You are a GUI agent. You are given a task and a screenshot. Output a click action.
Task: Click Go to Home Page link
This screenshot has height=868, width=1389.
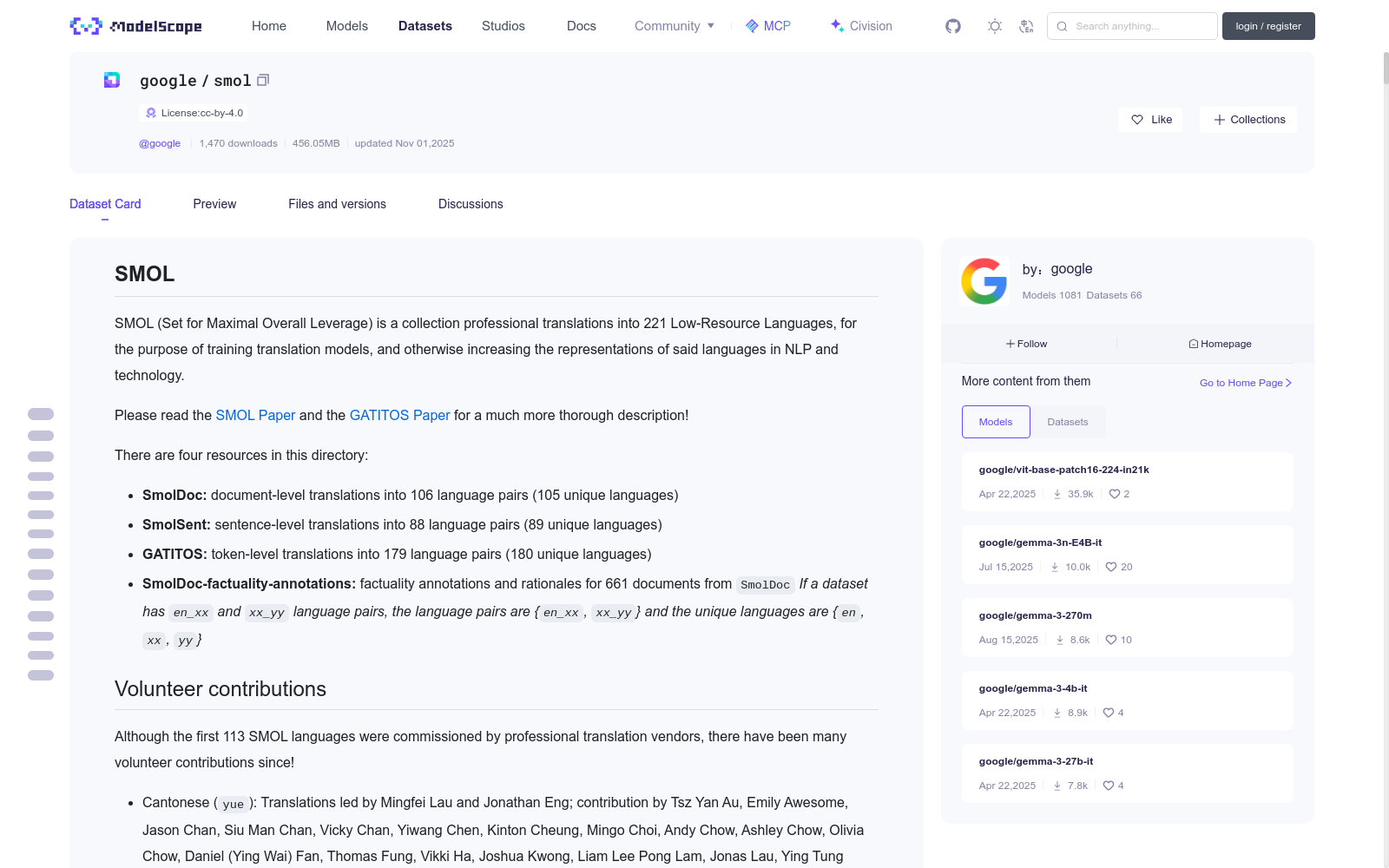[1246, 383]
